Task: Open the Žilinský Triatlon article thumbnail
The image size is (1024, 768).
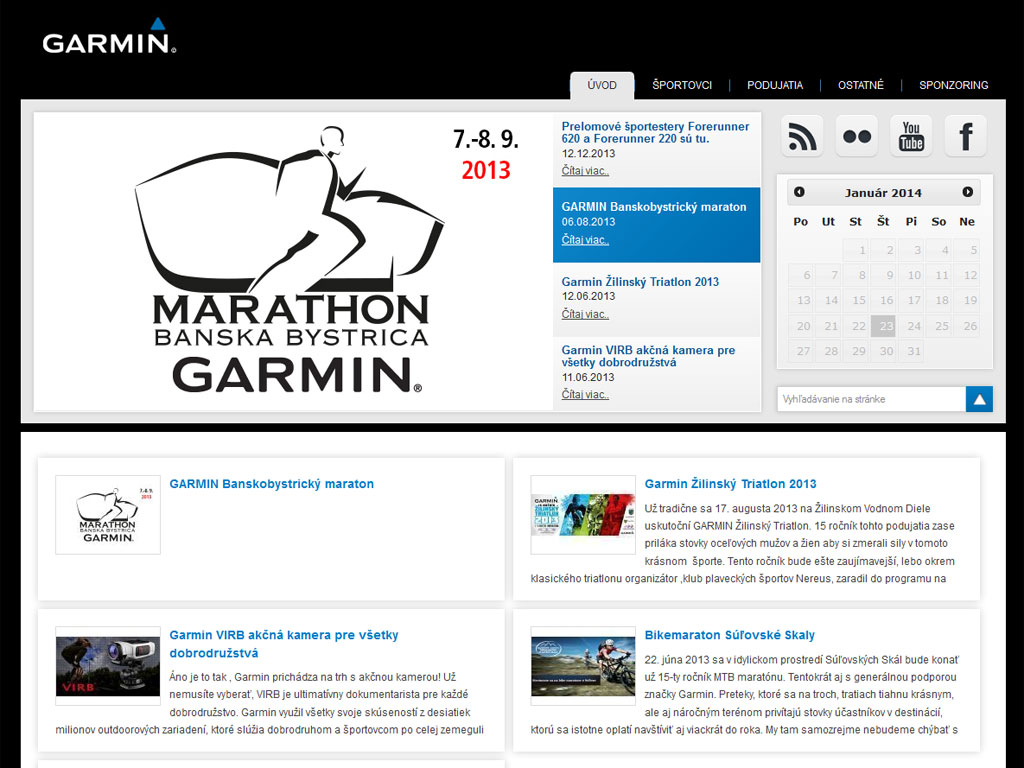Action: [583, 515]
